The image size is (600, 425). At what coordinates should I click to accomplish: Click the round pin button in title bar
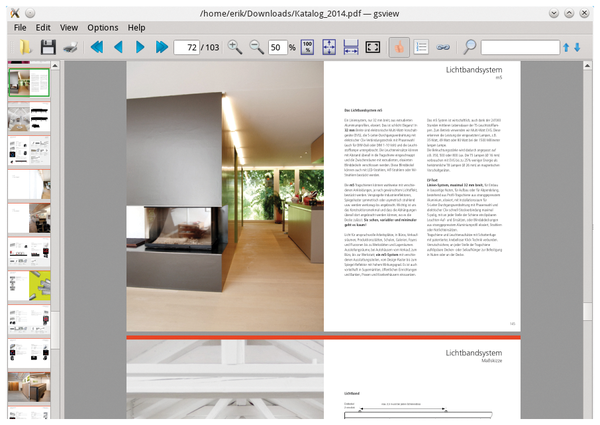pos(30,13)
